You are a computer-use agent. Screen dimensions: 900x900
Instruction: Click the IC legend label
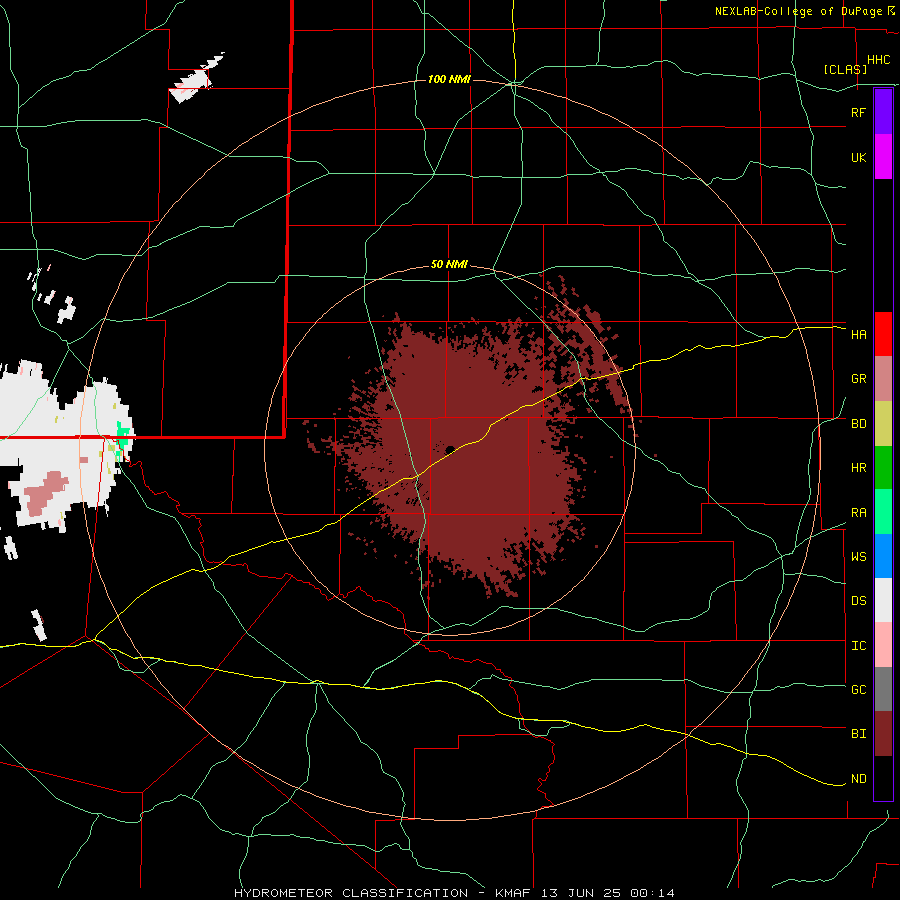tap(858, 646)
